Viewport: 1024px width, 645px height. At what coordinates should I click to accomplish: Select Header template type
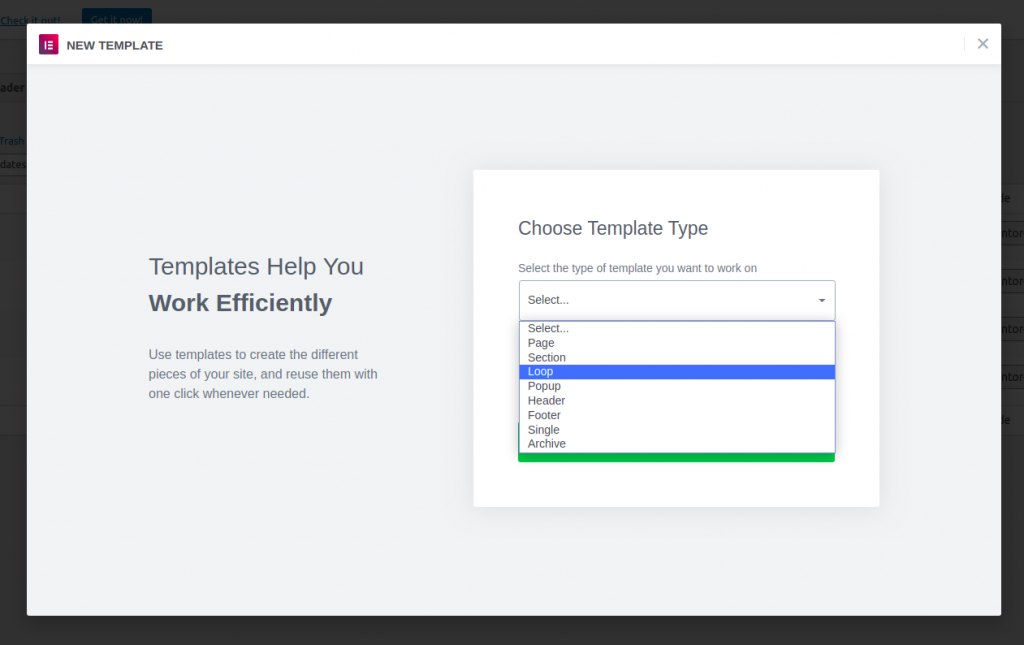click(x=546, y=401)
